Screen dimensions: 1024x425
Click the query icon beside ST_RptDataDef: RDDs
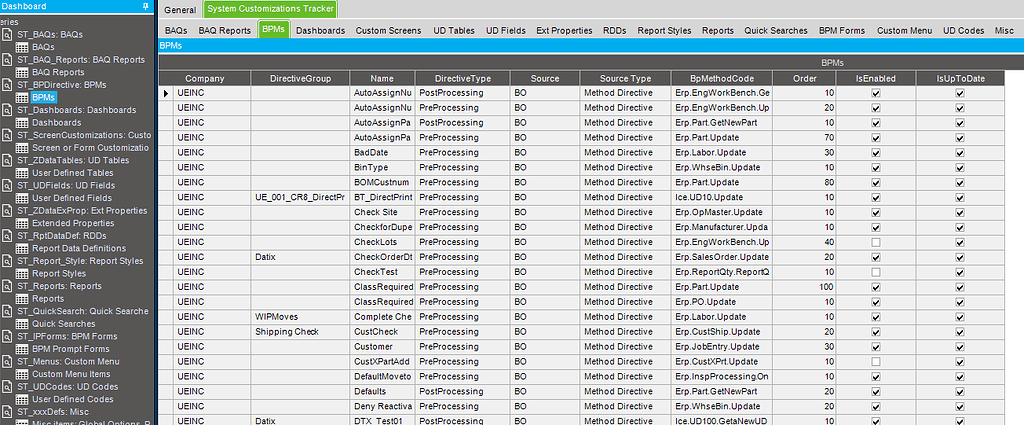click(7, 236)
